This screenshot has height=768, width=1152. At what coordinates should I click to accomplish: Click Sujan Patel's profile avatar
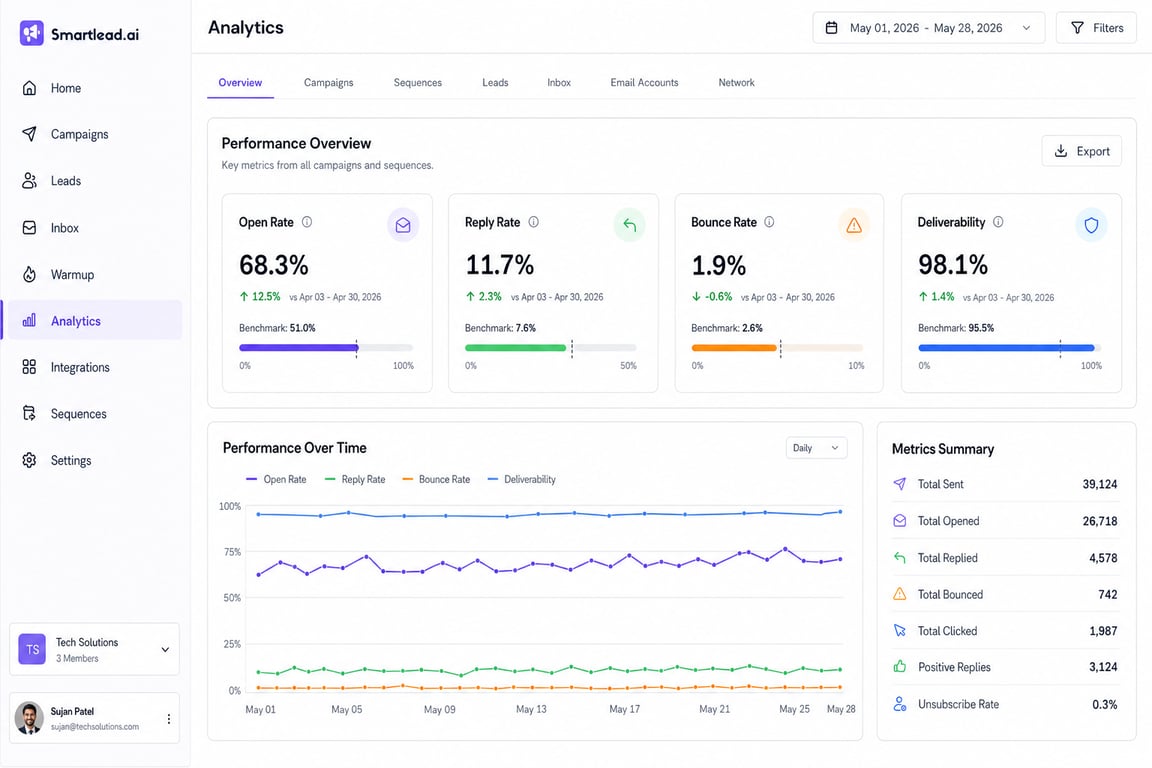click(x=29, y=718)
